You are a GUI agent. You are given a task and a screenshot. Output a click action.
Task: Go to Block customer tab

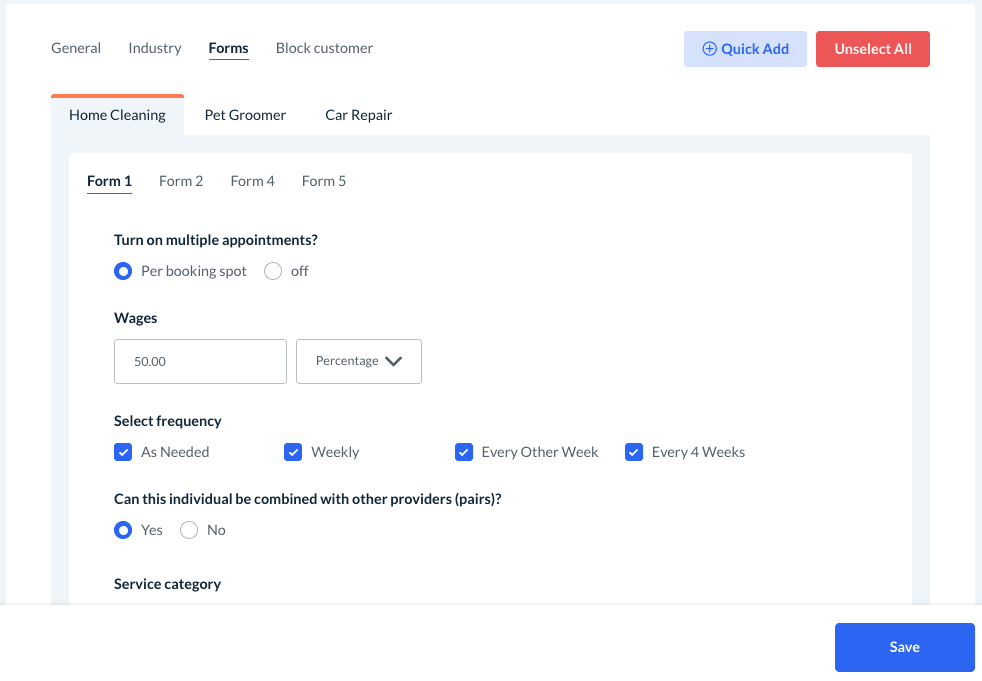(x=324, y=48)
